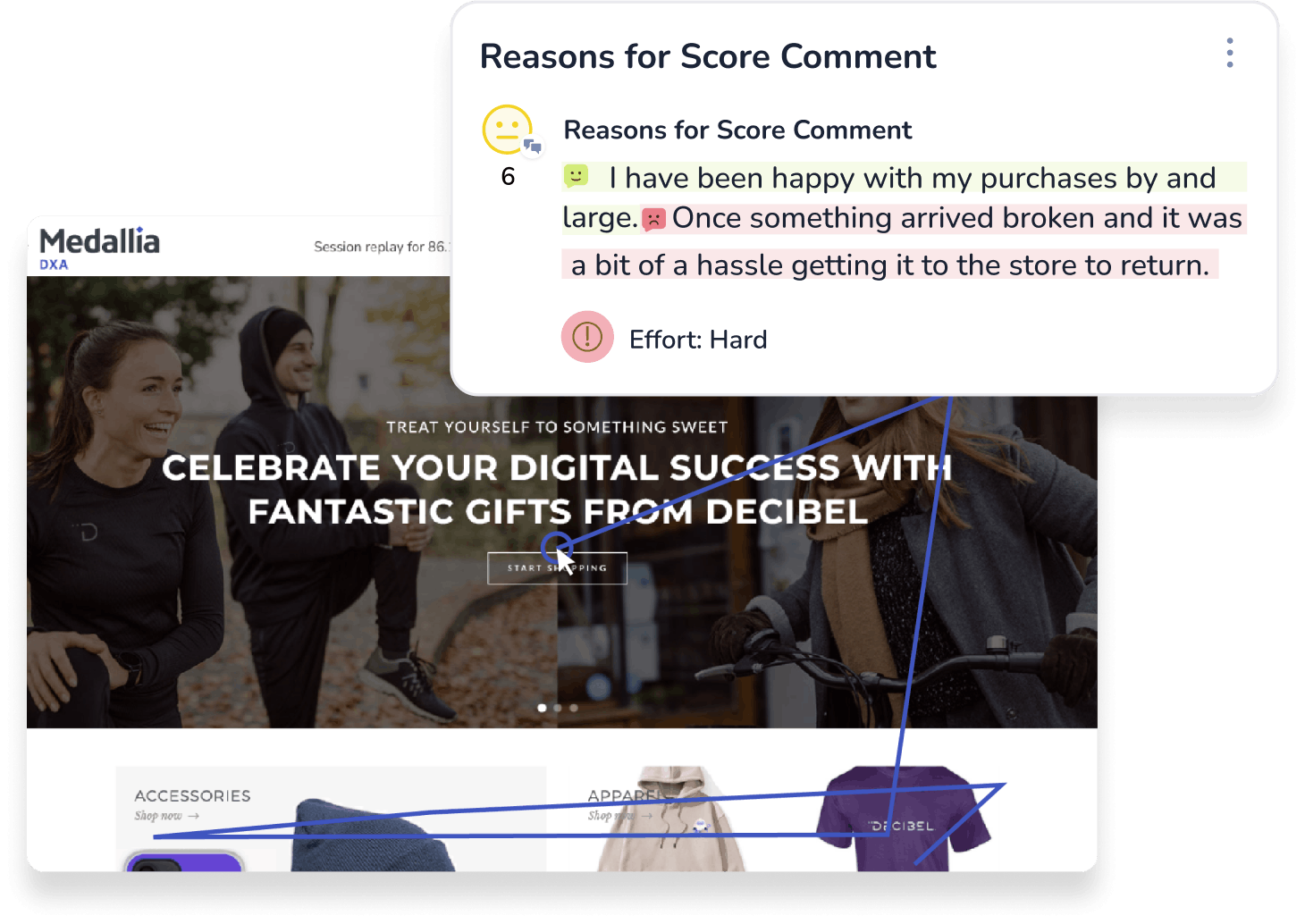Click the beige hoodie product image

(669, 819)
